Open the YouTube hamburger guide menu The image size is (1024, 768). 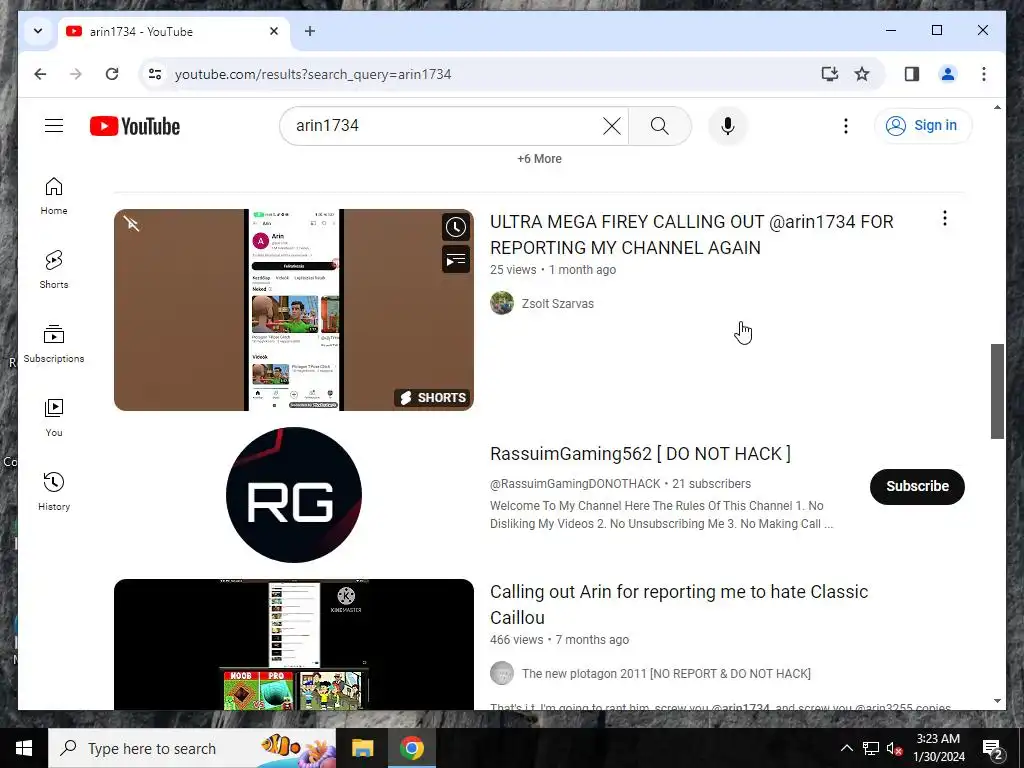pos(54,125)
